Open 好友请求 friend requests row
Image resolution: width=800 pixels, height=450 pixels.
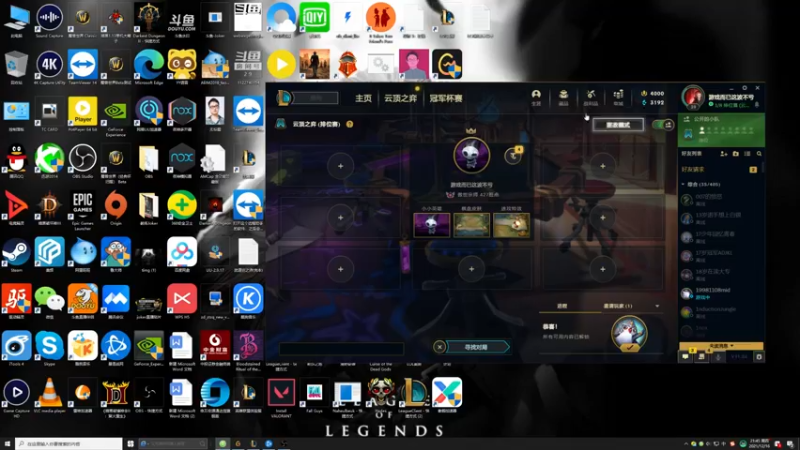(x=720, y=169)
